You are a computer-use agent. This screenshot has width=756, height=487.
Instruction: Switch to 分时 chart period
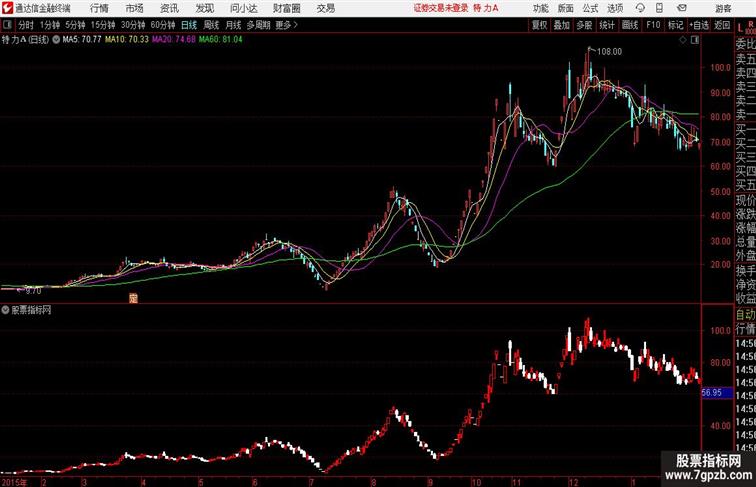(x=26, y=25)
